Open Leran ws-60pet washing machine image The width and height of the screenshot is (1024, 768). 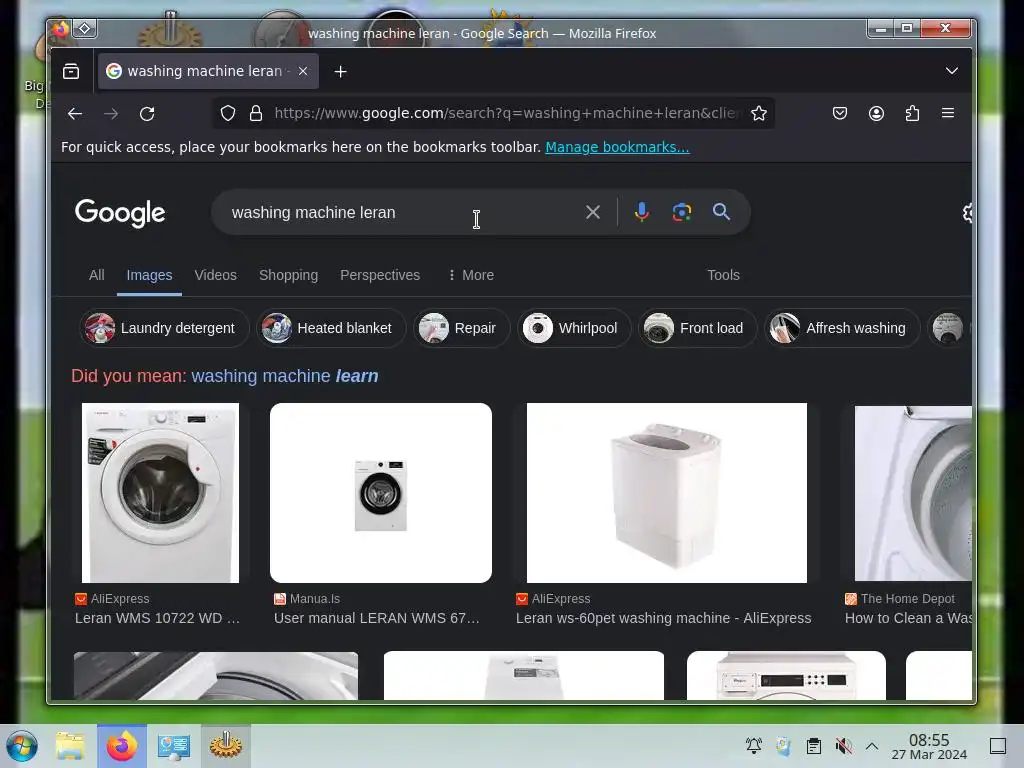pos(667,492)
